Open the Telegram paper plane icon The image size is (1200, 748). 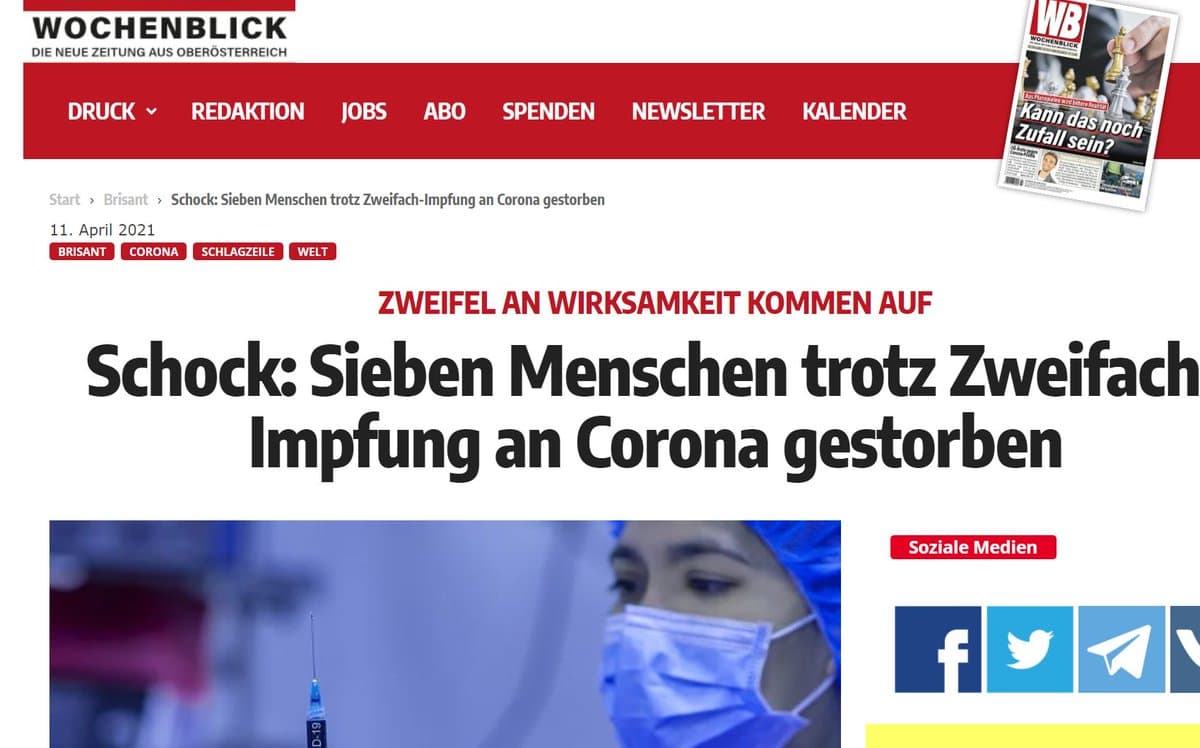(1121, 650)
